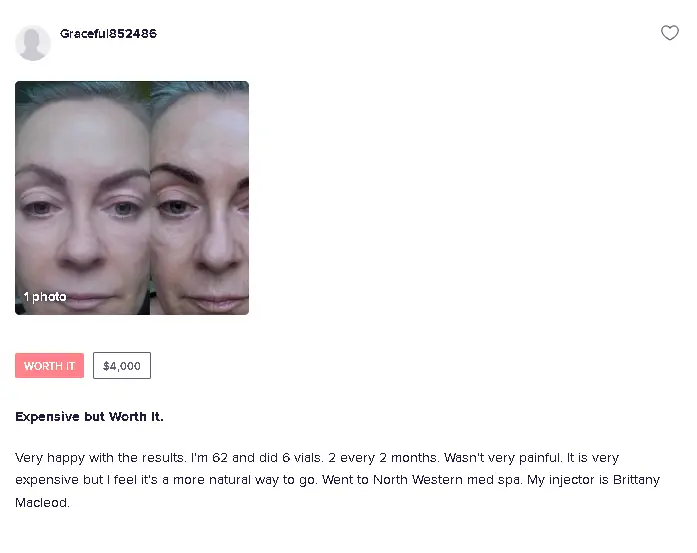This screenshot has width=697, height=553.
Task: Click the review text starting 'Very happy with'
Action: (337, 480)
